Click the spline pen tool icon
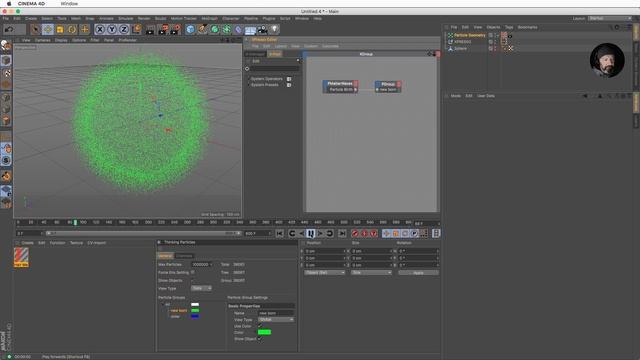The image size is (640, 360). 202,29
